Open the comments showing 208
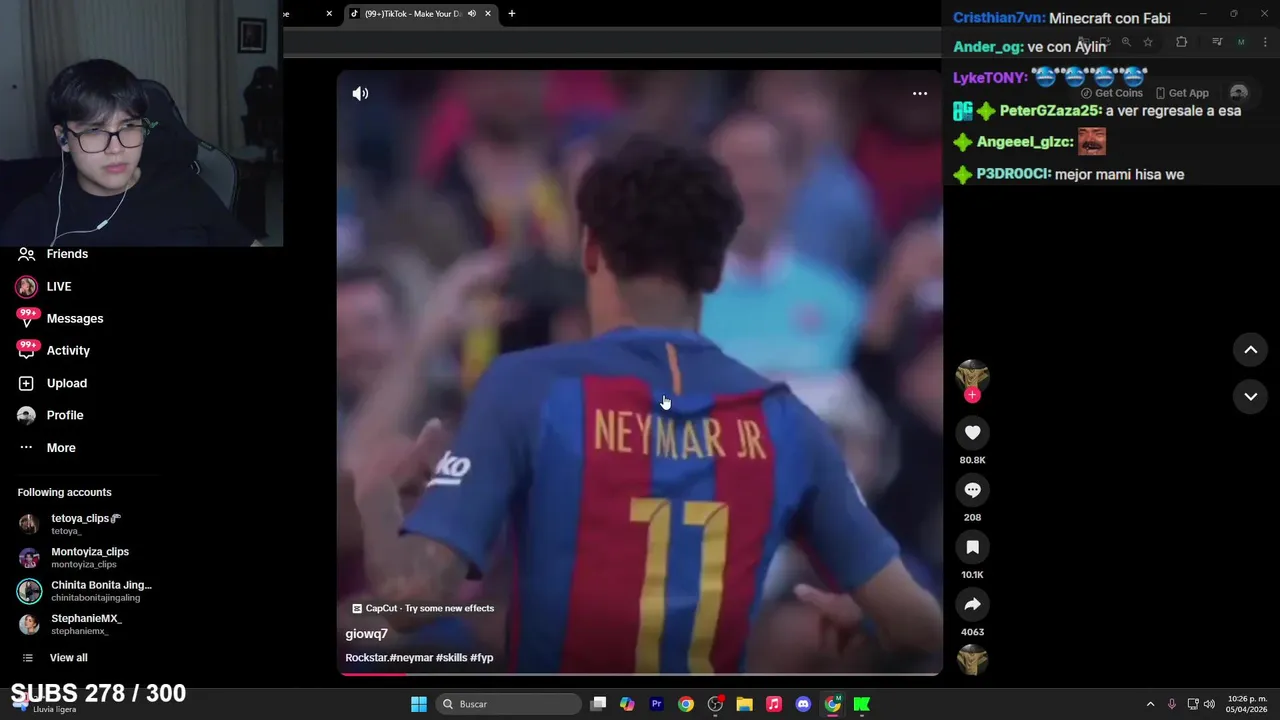Viewport: 1280px width, 720px height. [972, 490]
